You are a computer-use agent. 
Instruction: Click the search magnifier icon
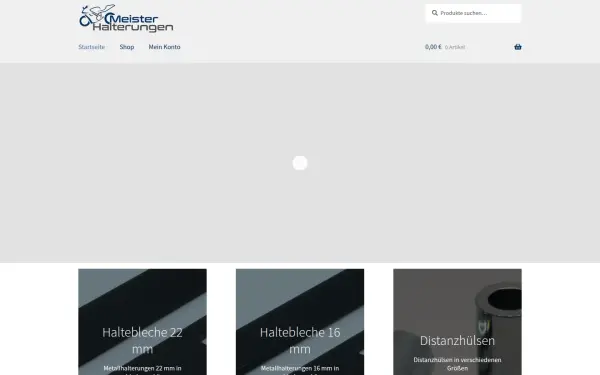pos(435,13)
